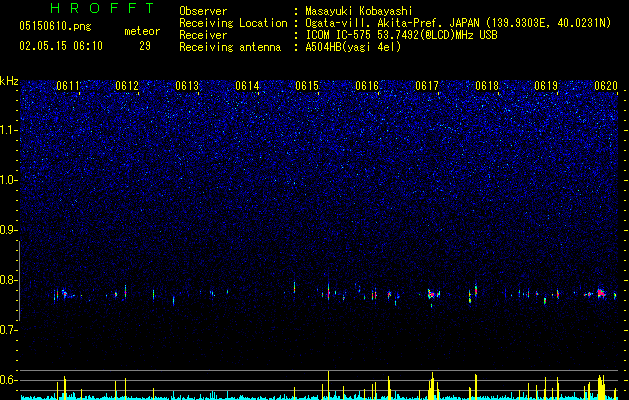
Task: Click the tallest yellow intensity peak after 0615
Action: [329, 384]
